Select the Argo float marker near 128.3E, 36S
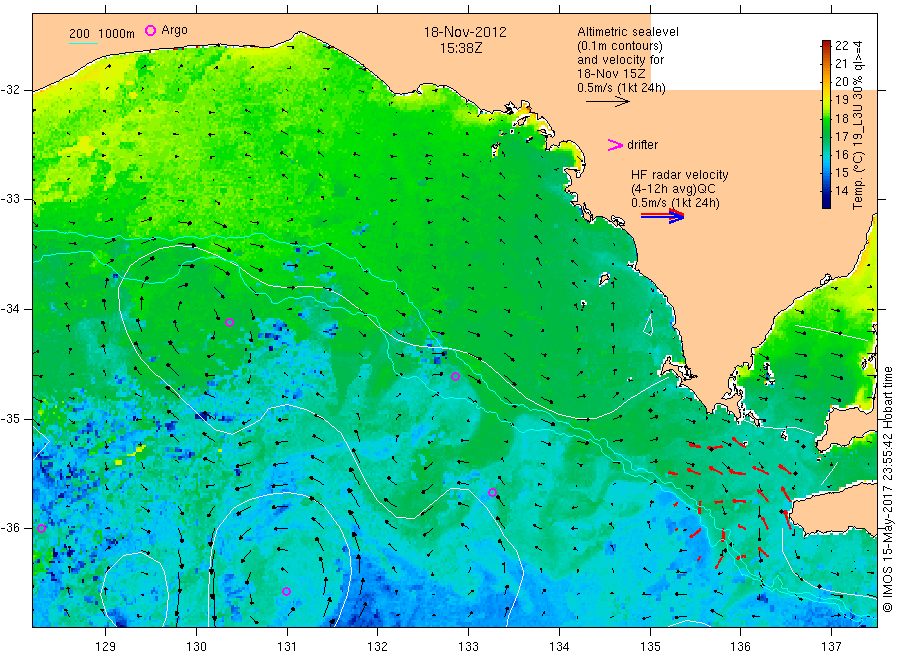Viewport: 900px width, 660px height. 41,529
